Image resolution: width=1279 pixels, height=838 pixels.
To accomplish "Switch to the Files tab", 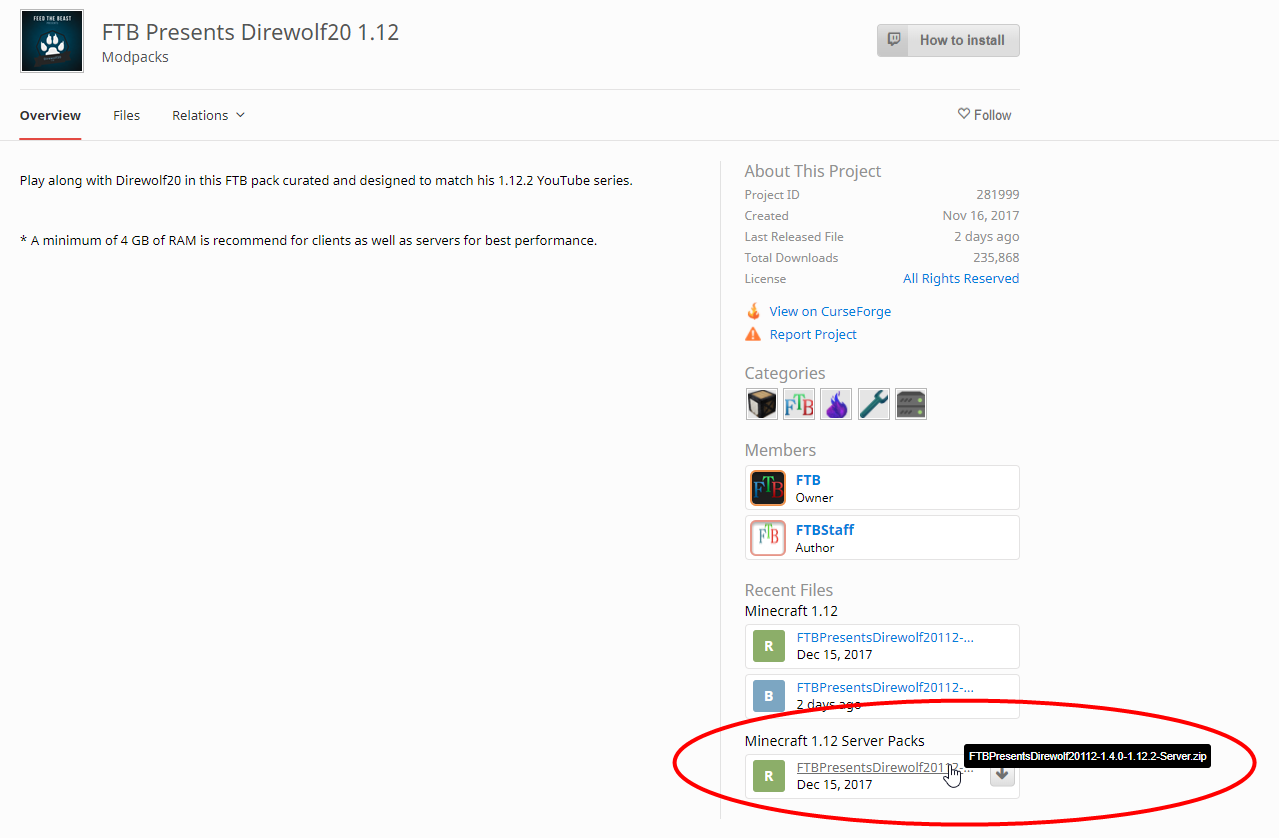I will click(x=126, y=115).
